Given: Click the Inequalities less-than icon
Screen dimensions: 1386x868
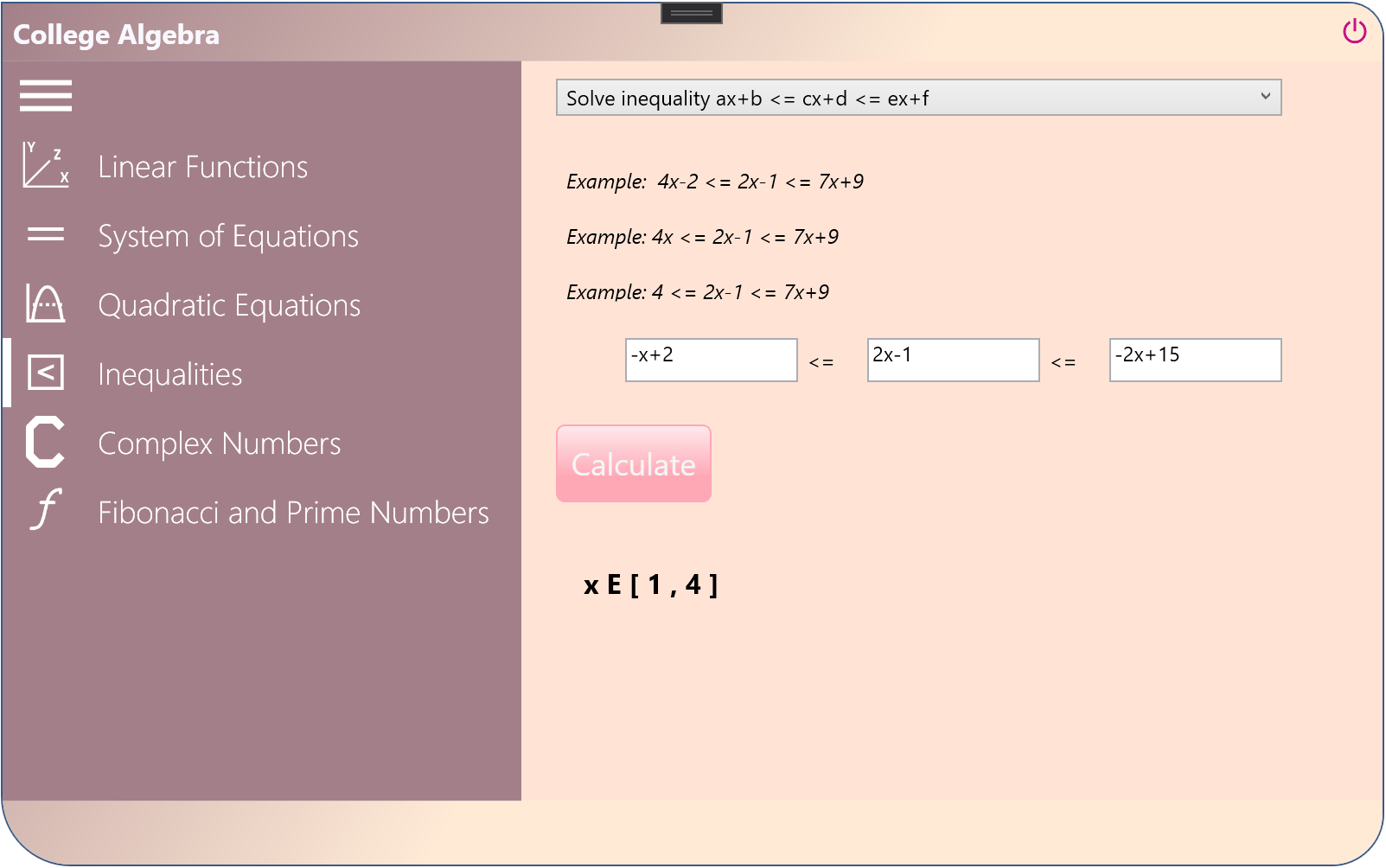Looking at the screenshot, I should [45, 373].
